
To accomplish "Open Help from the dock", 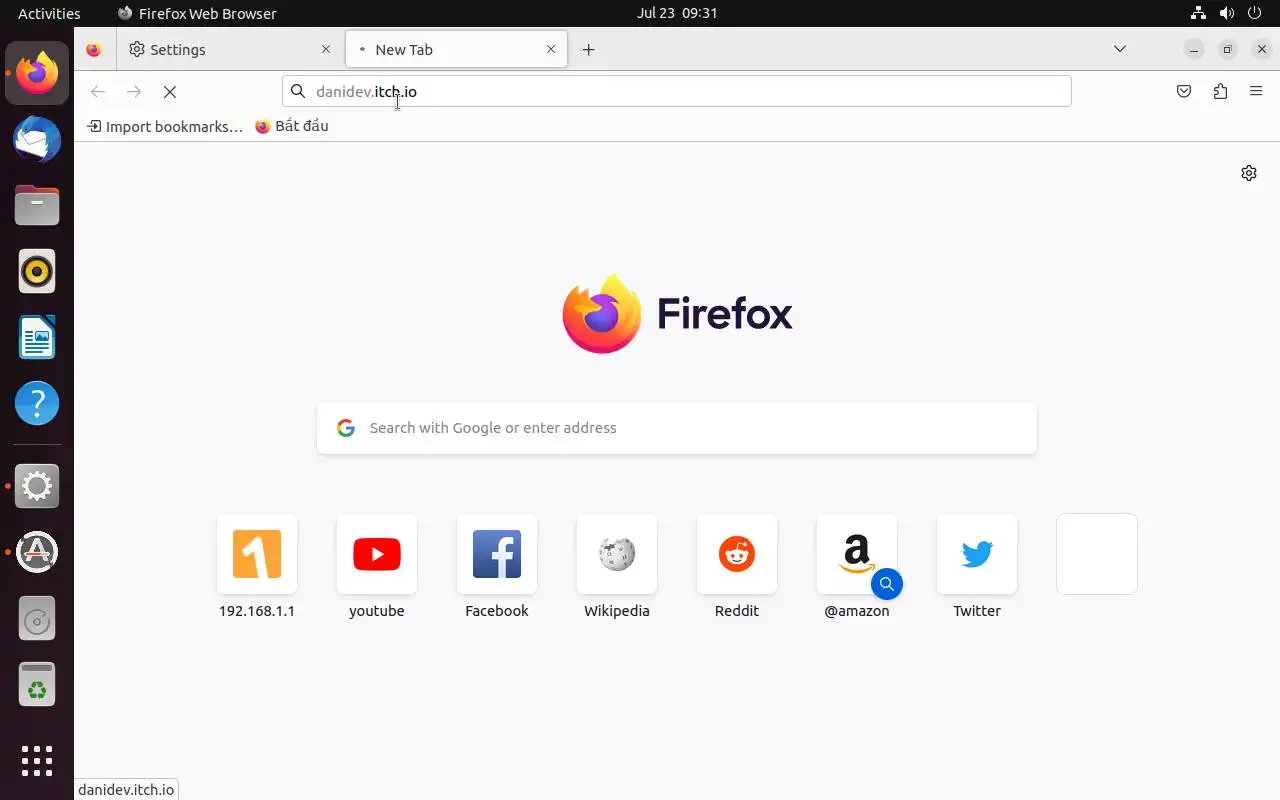I will point(37,403).
